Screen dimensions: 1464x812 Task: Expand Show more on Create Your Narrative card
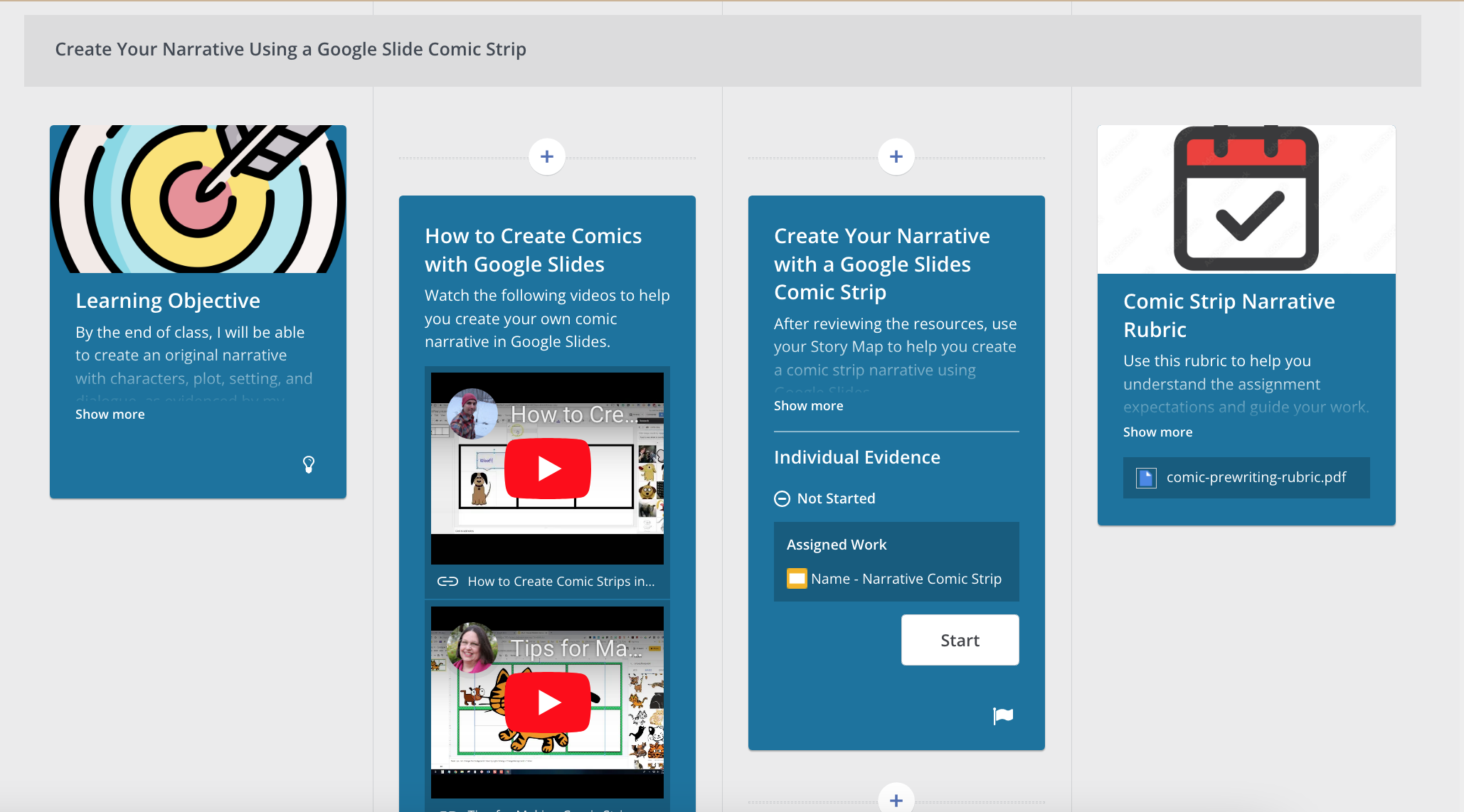point(809,406)
